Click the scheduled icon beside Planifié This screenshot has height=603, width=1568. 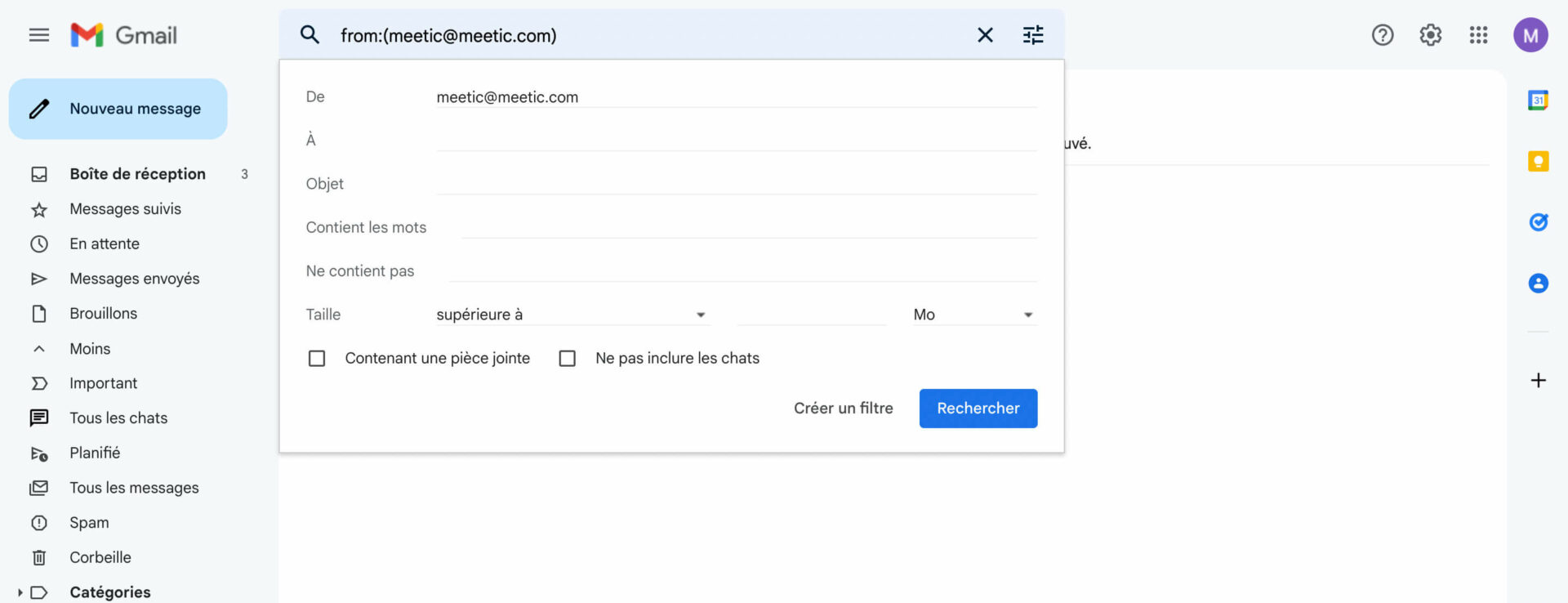(x=39, y=453)
